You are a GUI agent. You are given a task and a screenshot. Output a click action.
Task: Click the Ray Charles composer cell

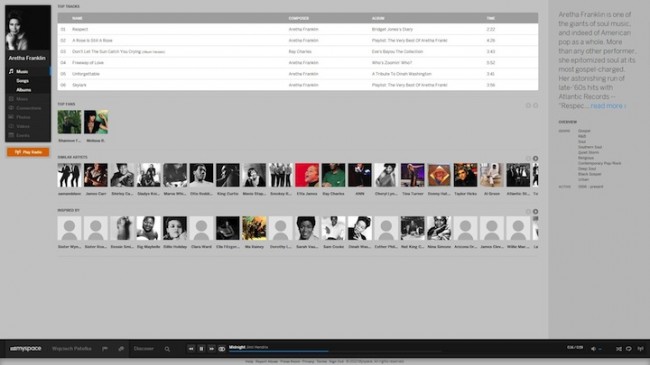(300, 52)
